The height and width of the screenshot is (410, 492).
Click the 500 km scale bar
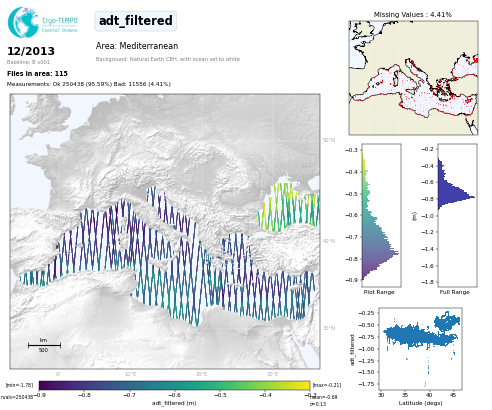tap(44, 345)
